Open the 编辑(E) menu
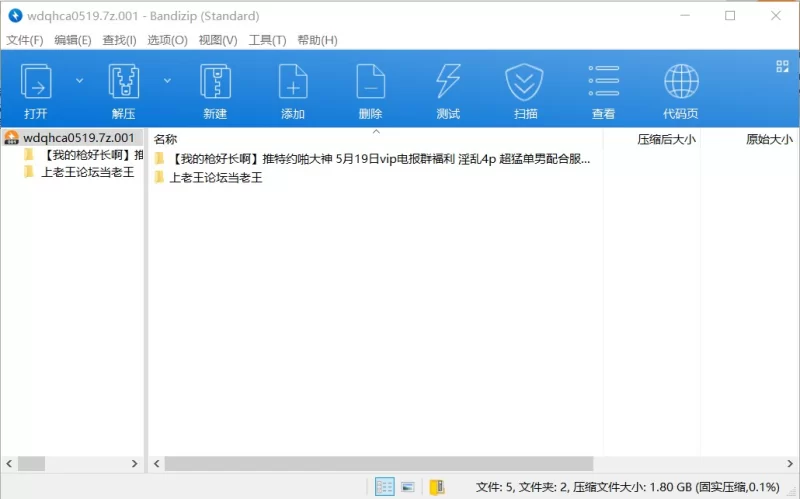800x499 pixels. (73, 40)
